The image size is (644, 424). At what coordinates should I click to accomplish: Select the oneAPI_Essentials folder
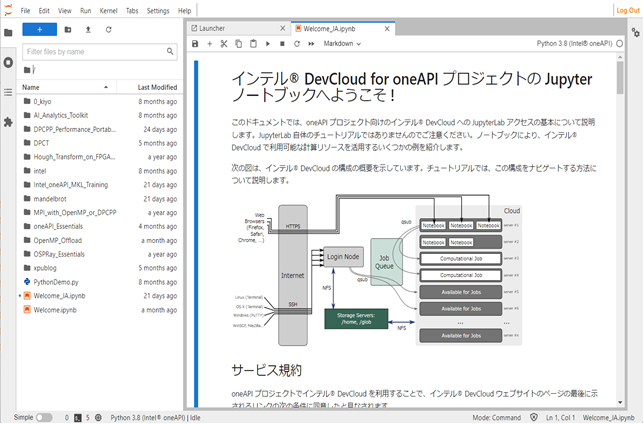pyautogui.click(x=100, y=226)
